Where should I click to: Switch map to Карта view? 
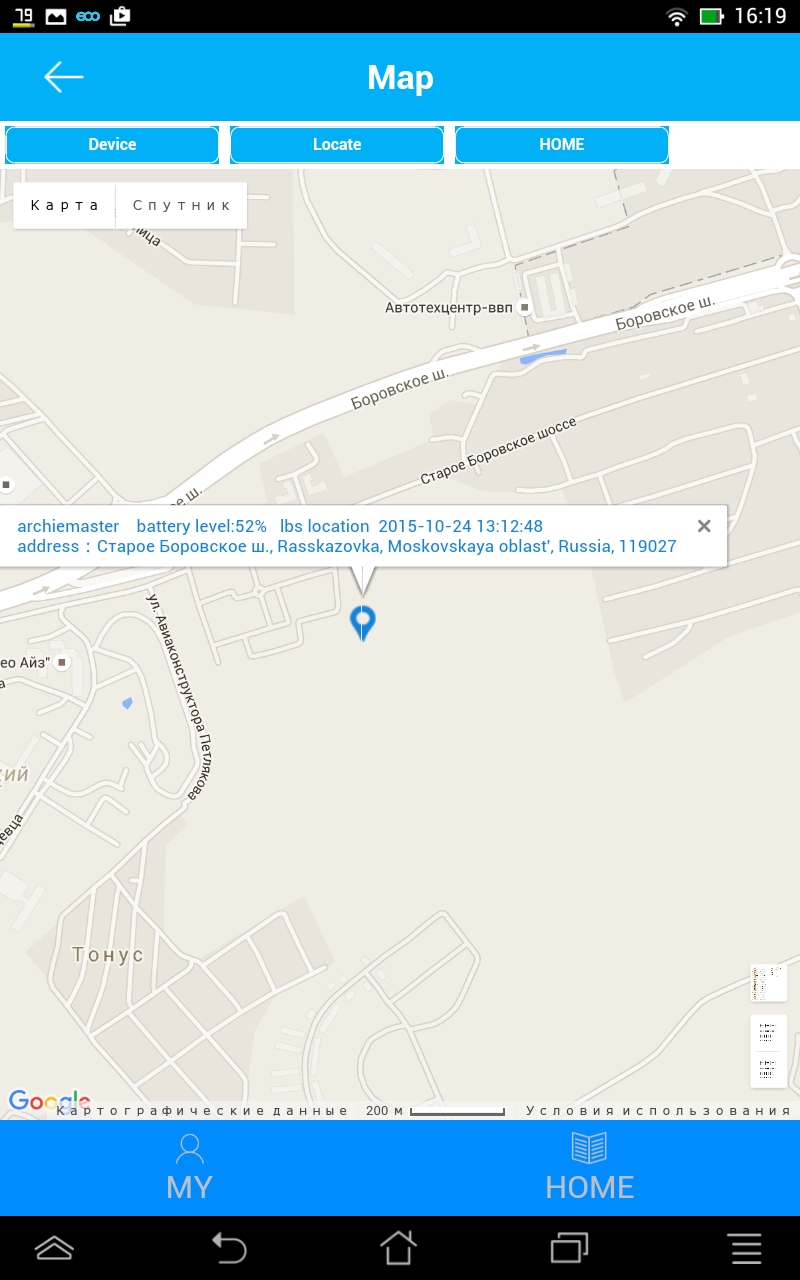65,205
